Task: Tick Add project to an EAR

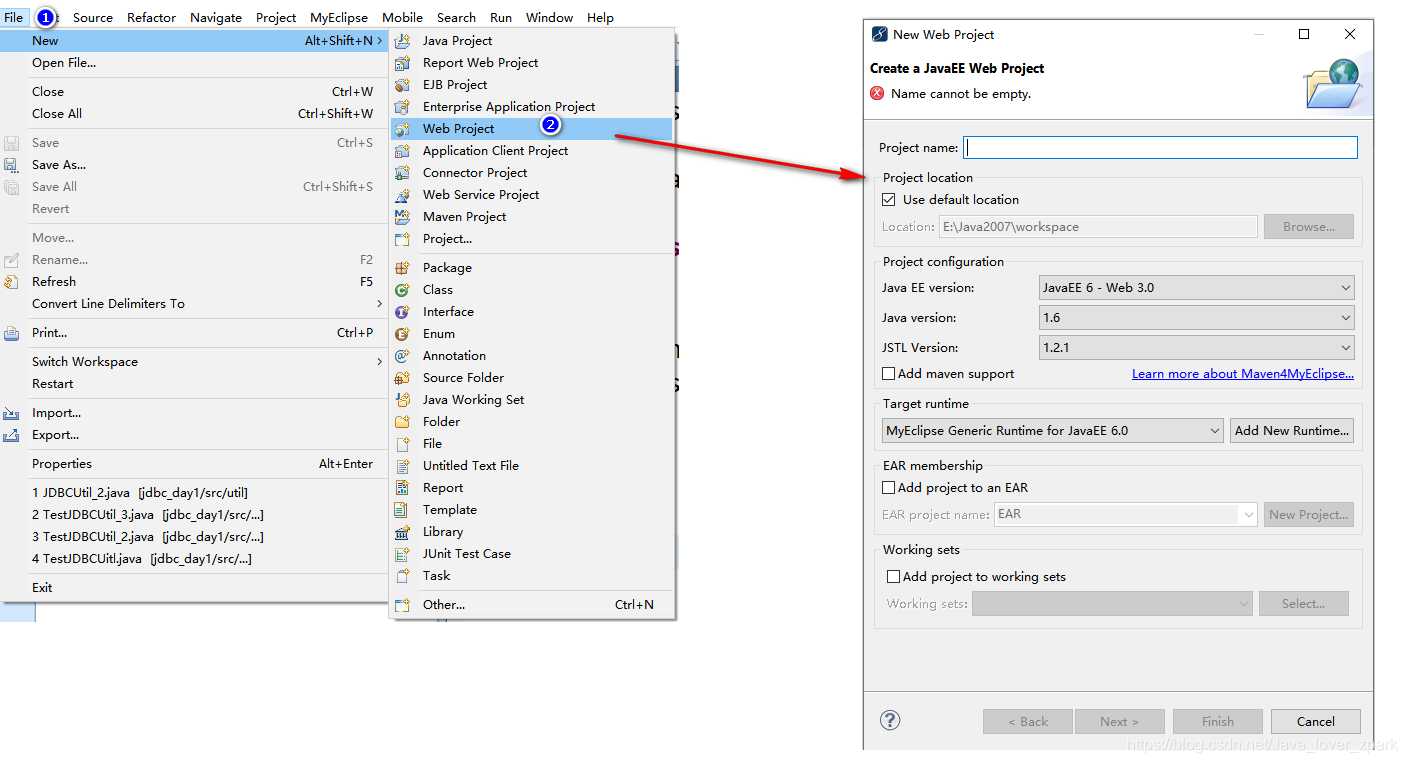Action: tap(889, 488)
